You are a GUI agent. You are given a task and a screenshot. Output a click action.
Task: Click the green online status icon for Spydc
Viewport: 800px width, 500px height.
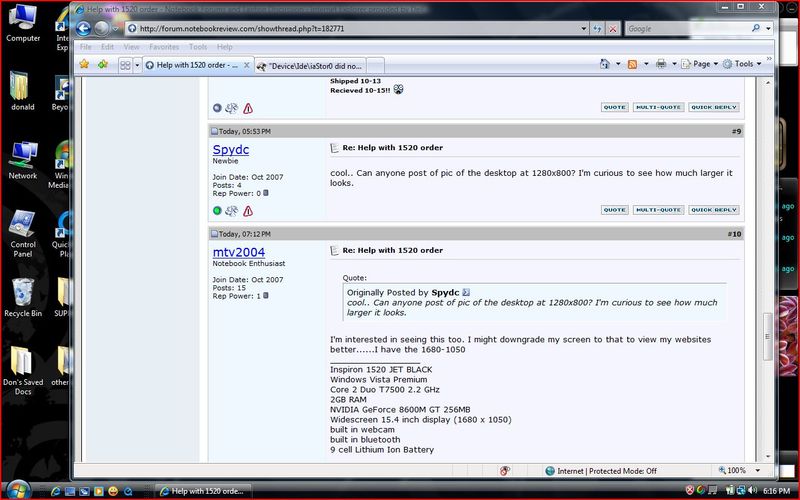217,211
